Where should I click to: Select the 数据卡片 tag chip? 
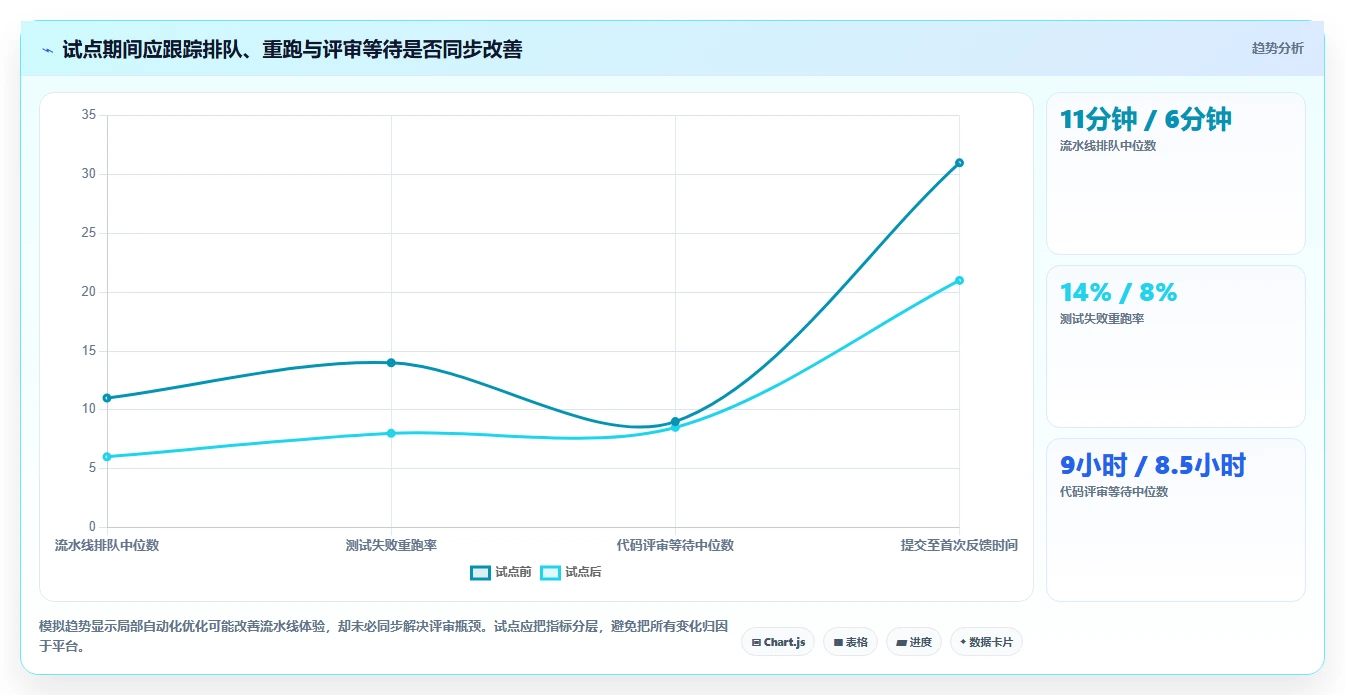pos(986,642)
